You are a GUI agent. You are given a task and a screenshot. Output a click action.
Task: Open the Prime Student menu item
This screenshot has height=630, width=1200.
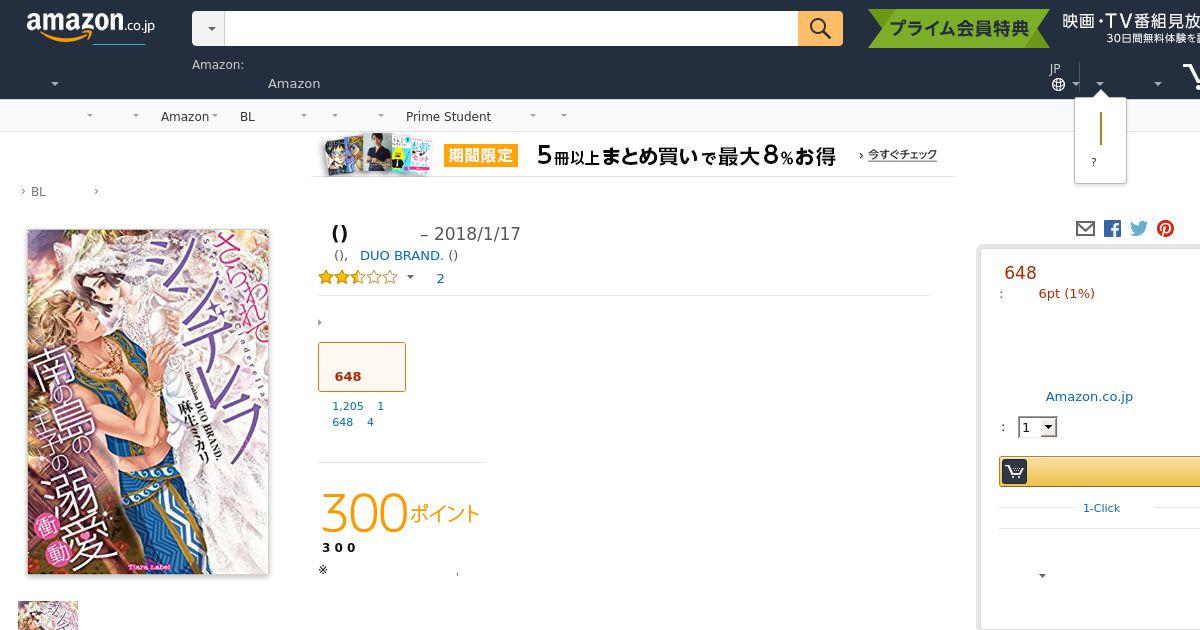click(x=448, y=116)
